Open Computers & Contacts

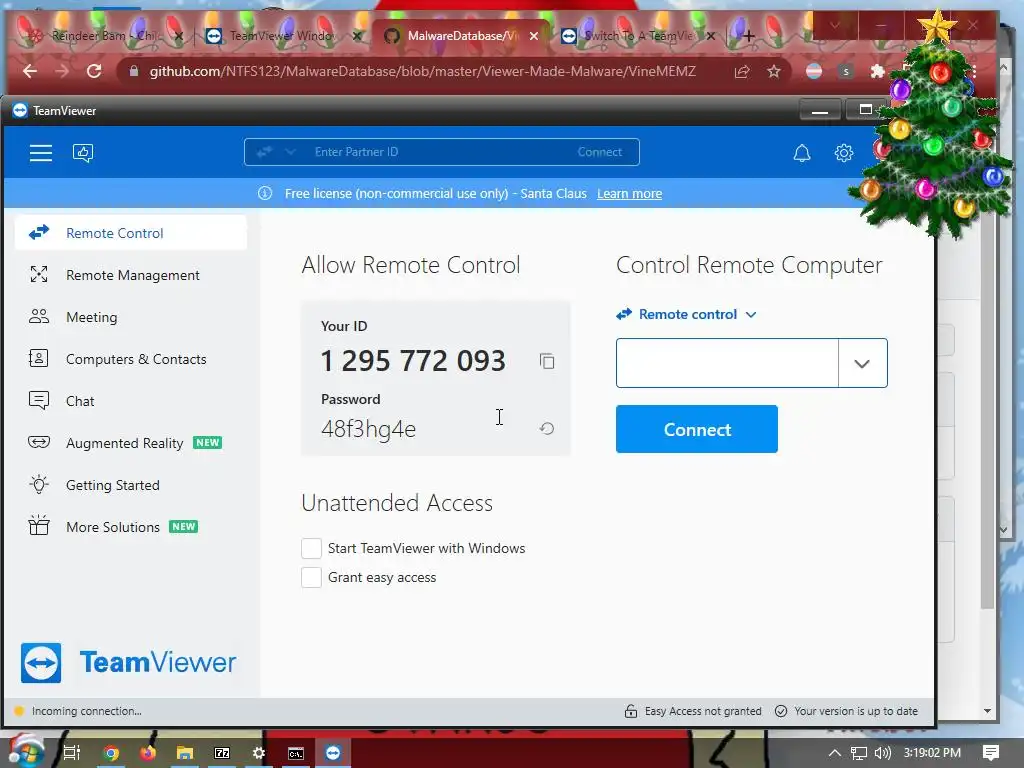131,359
